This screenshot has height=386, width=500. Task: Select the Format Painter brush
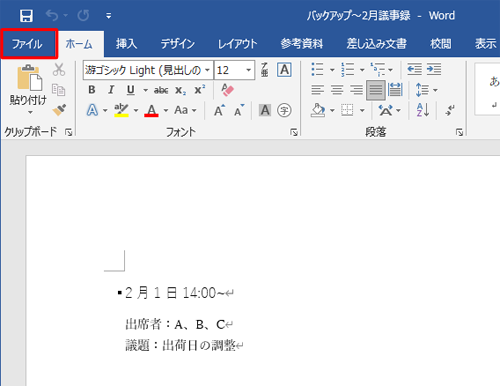tap(59, 110)
